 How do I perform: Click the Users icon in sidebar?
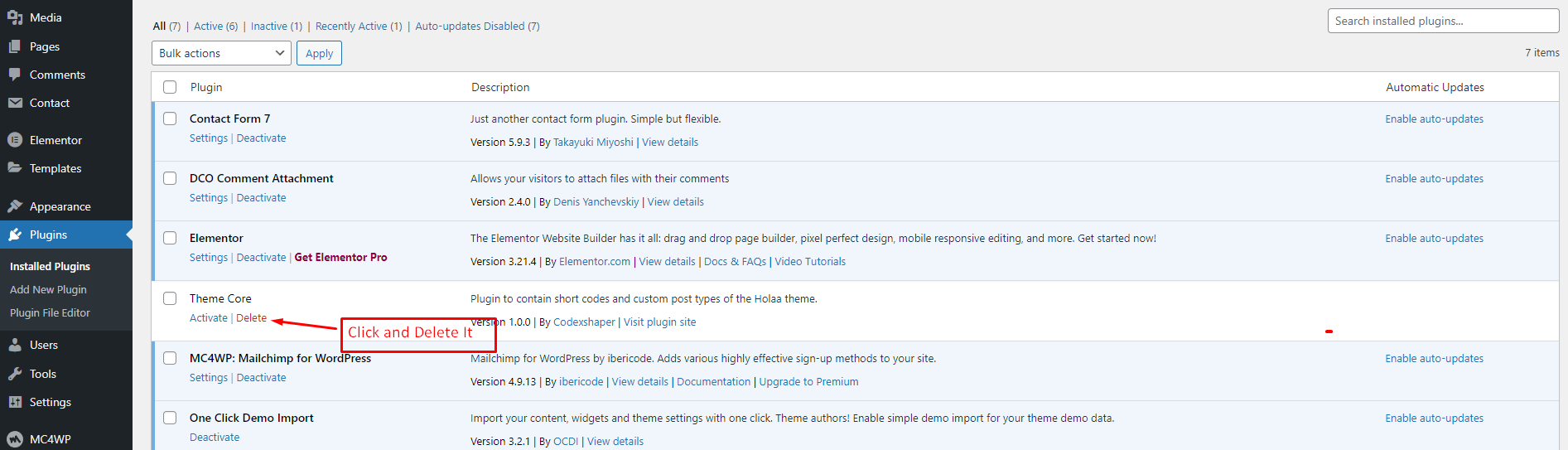coord(15,345)
